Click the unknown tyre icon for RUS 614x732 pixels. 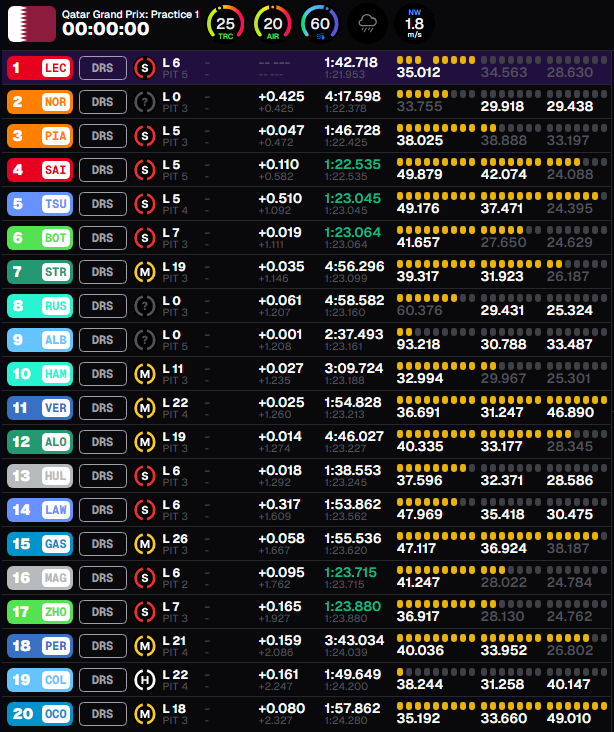pyautogui.click(x=145, y=306)
